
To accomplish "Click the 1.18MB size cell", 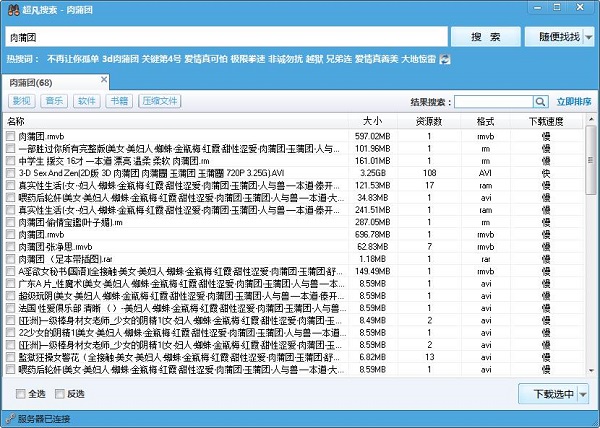I will point(373,259).
